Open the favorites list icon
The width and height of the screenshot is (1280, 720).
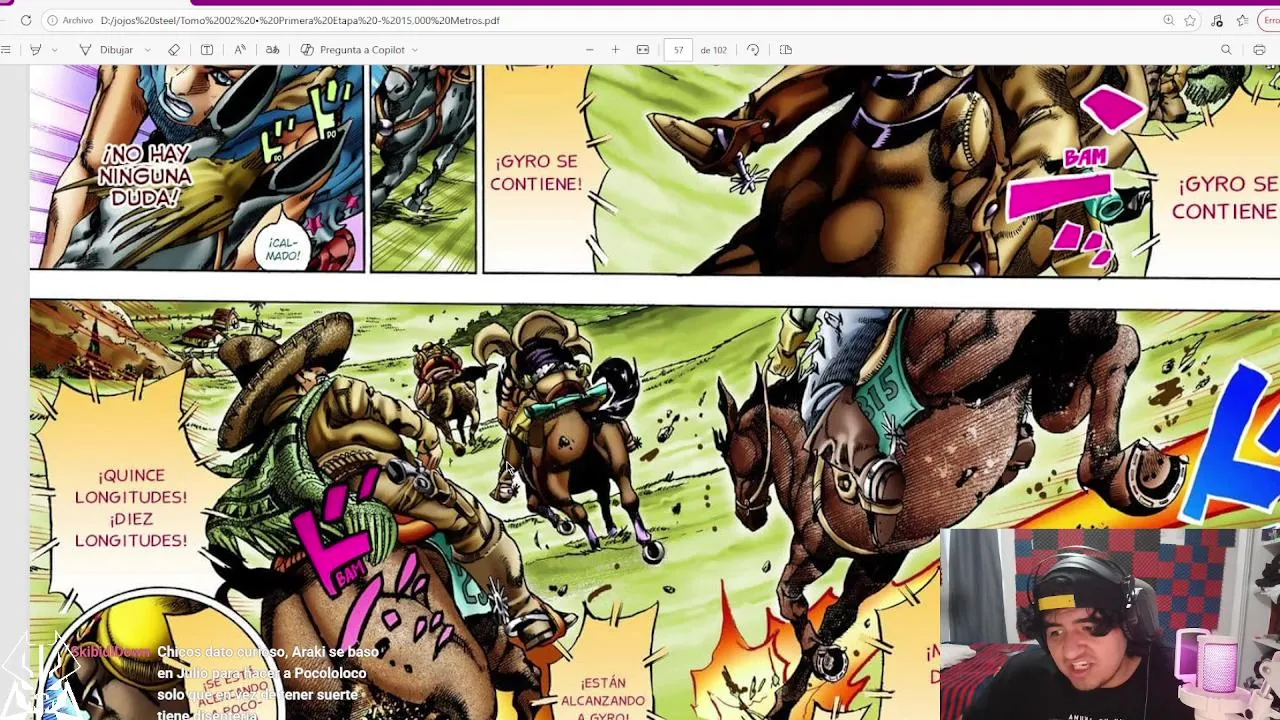click(1243, 20)
